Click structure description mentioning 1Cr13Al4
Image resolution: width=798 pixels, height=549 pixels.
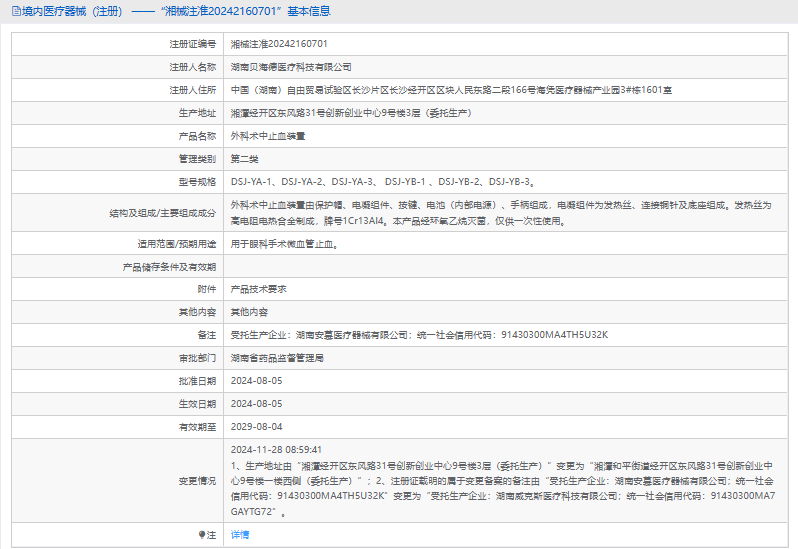click(501, 213)
